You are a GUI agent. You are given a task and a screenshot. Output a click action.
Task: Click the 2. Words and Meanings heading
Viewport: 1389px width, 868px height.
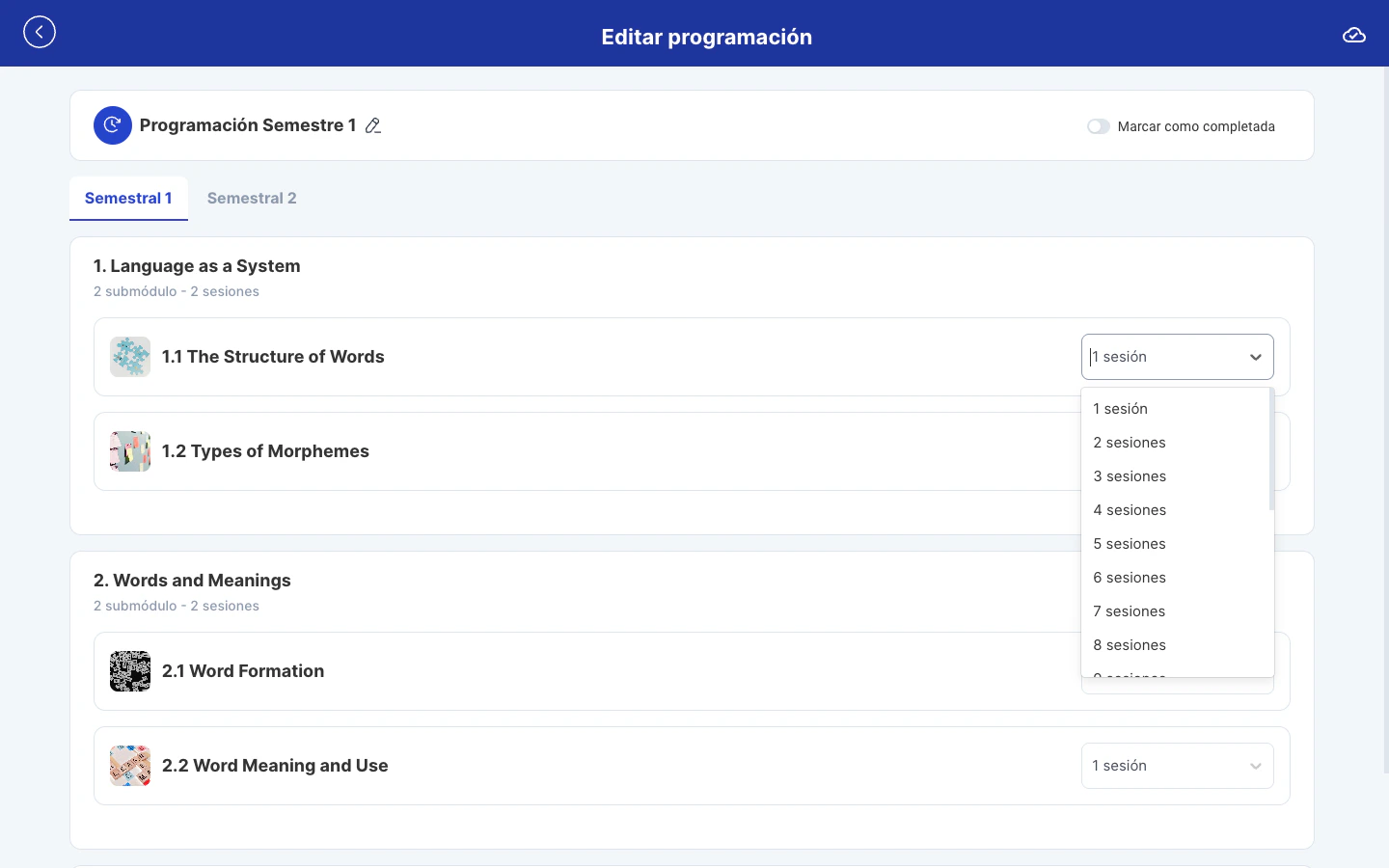(x=192, y=581)
